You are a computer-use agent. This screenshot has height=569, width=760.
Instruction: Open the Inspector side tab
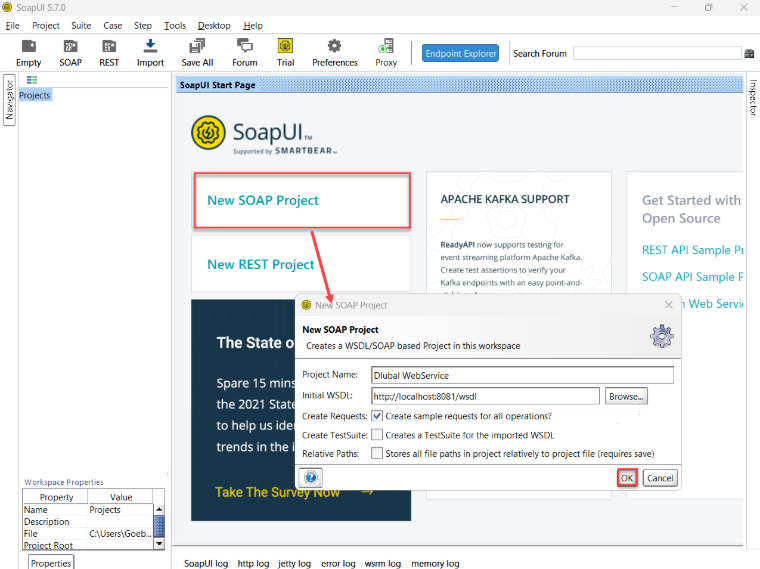(x=753, y=97)
